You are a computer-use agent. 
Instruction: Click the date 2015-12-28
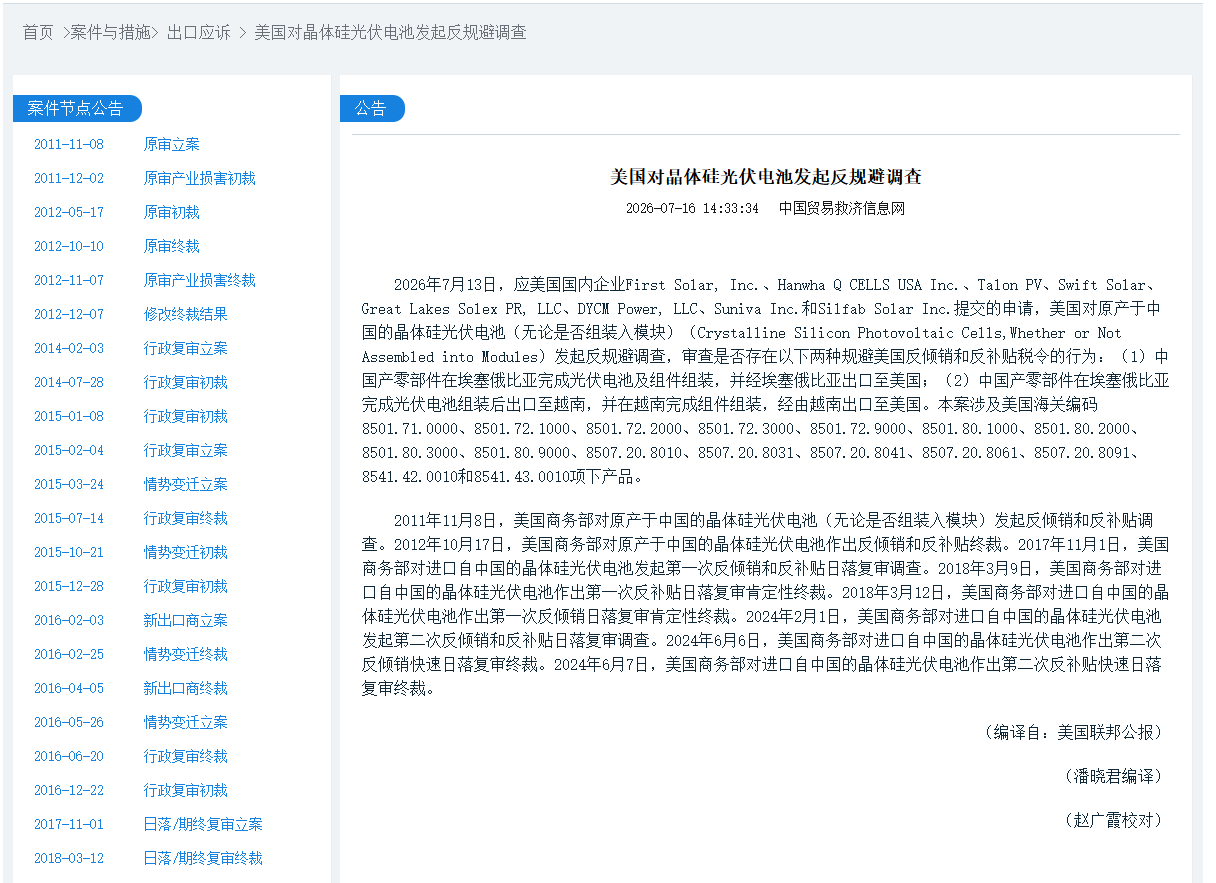point(69,586)
